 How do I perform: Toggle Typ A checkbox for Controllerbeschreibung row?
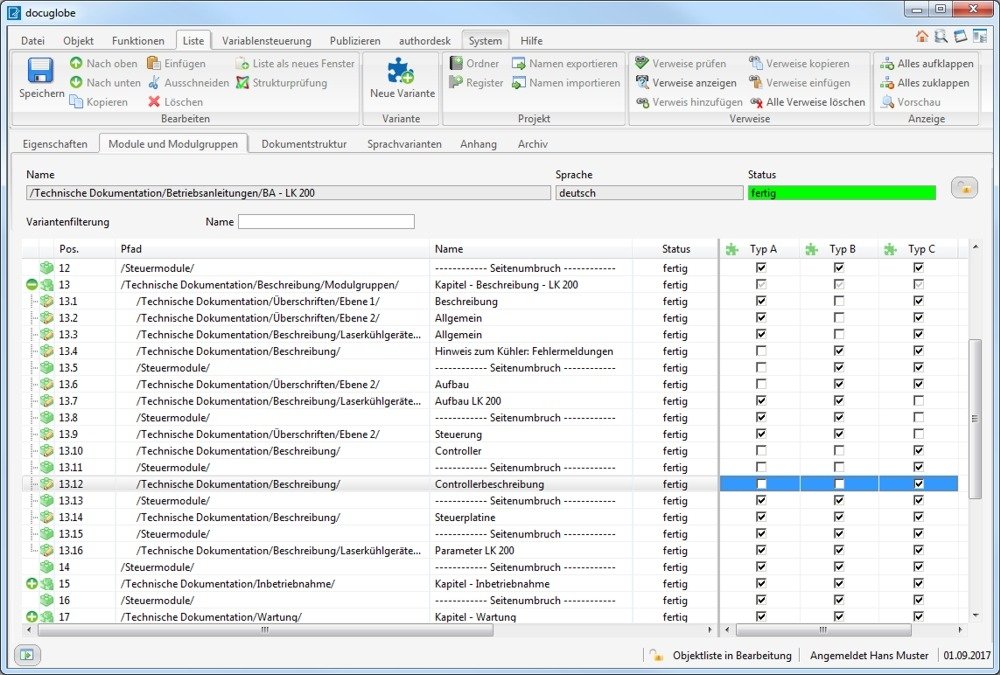(761, 484)
